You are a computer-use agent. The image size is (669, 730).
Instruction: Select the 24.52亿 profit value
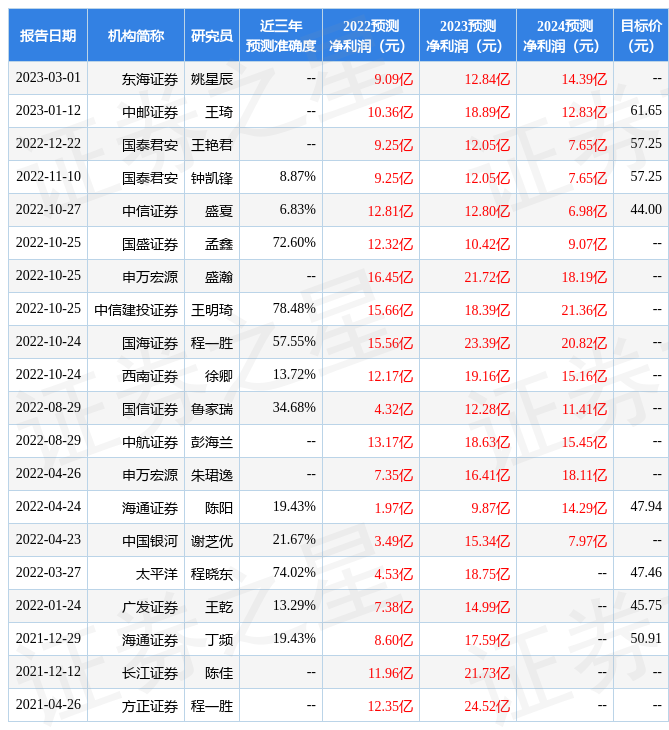[487, 707]
